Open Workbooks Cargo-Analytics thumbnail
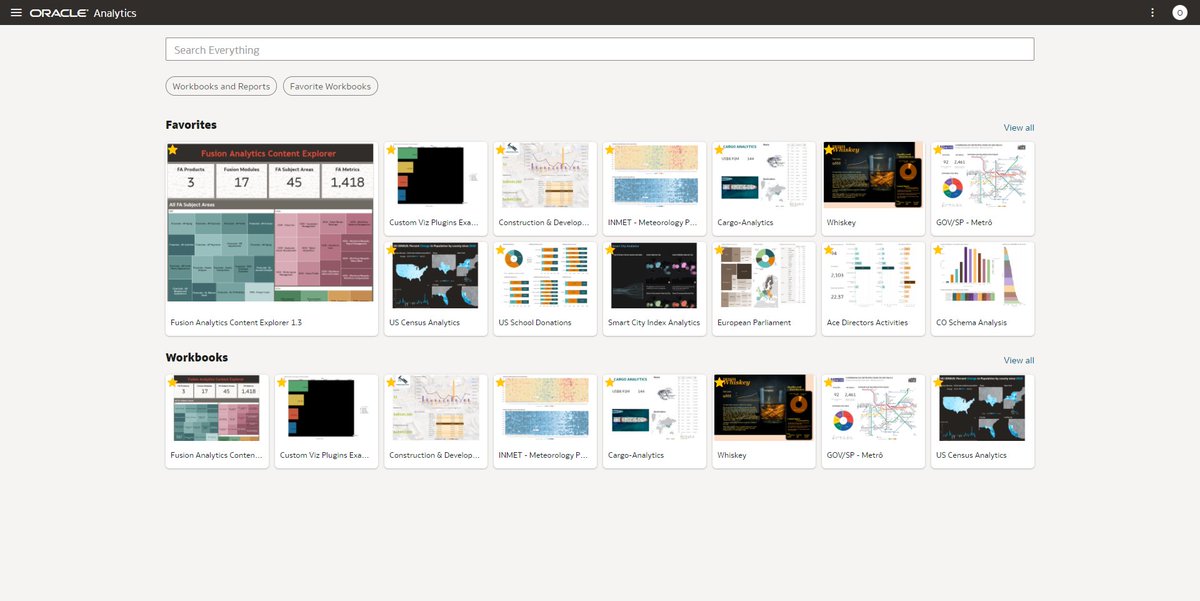The height and width of the screenshot is (601, 1200). (655, 407)
